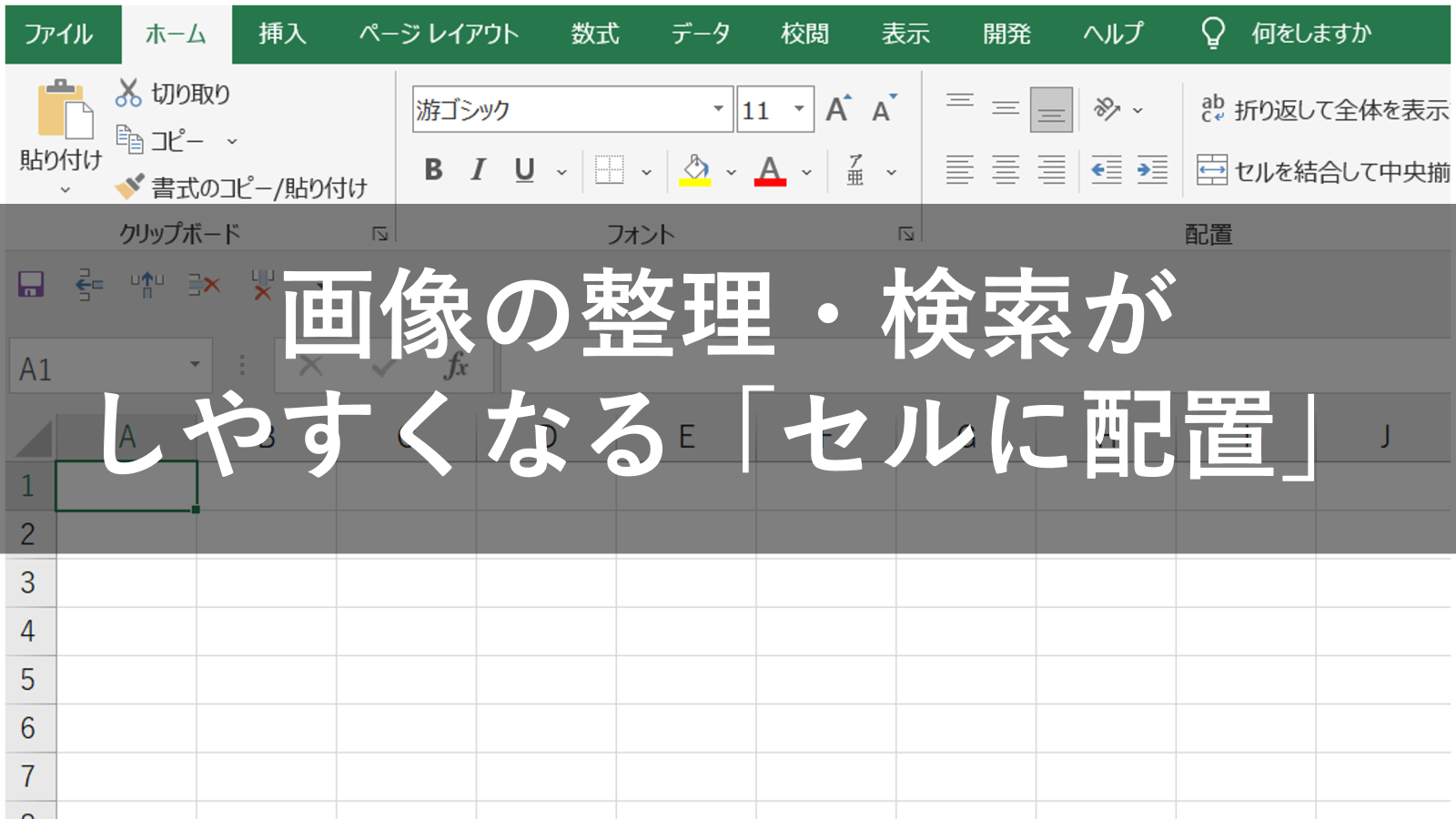This screenshot has width=1456, height=819.
Task: Click the lightbulb Tell Me icon
Action: [1213, 34]
